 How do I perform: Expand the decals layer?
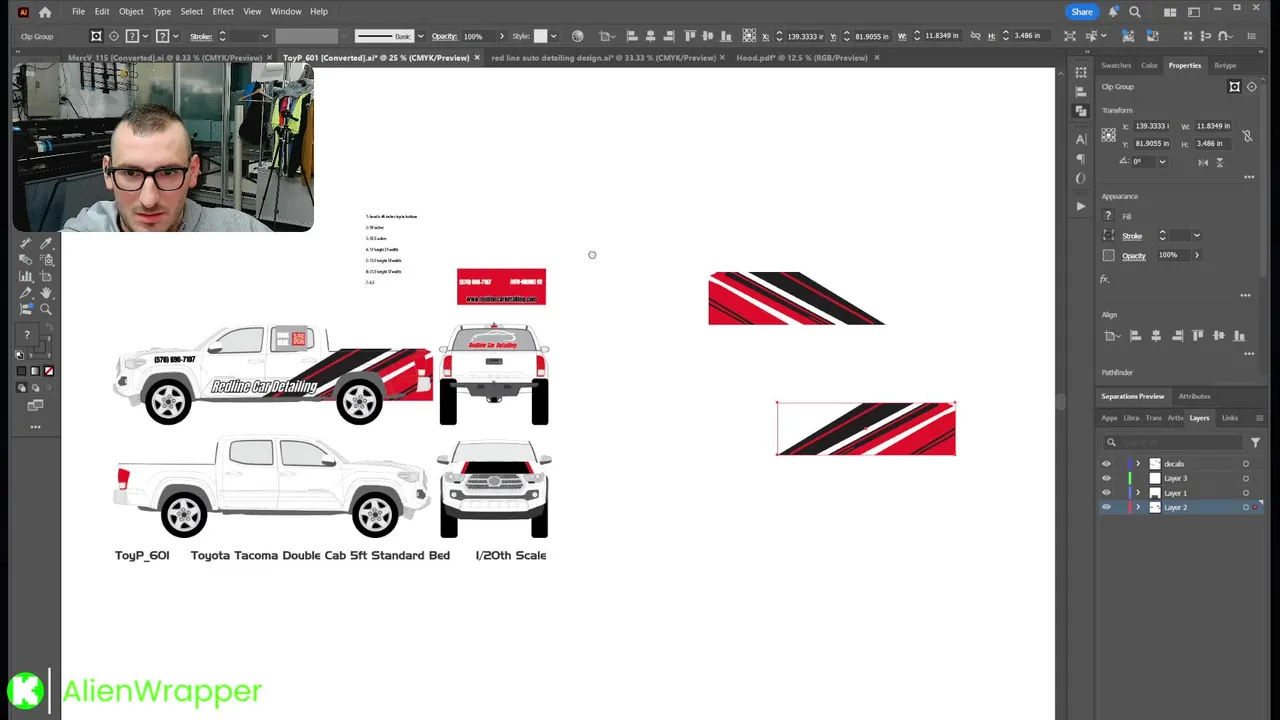(x=1138, y=464)
